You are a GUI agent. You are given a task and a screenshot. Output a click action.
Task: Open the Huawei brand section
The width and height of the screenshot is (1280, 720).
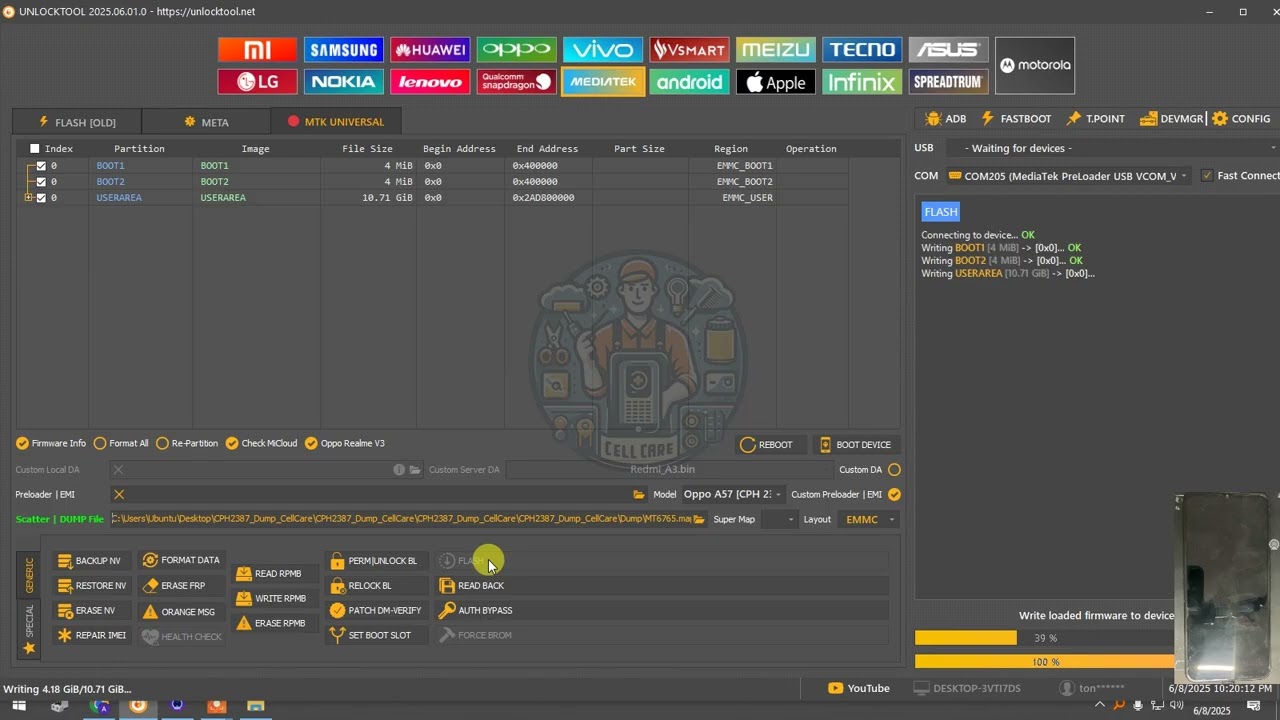[430, 50]
